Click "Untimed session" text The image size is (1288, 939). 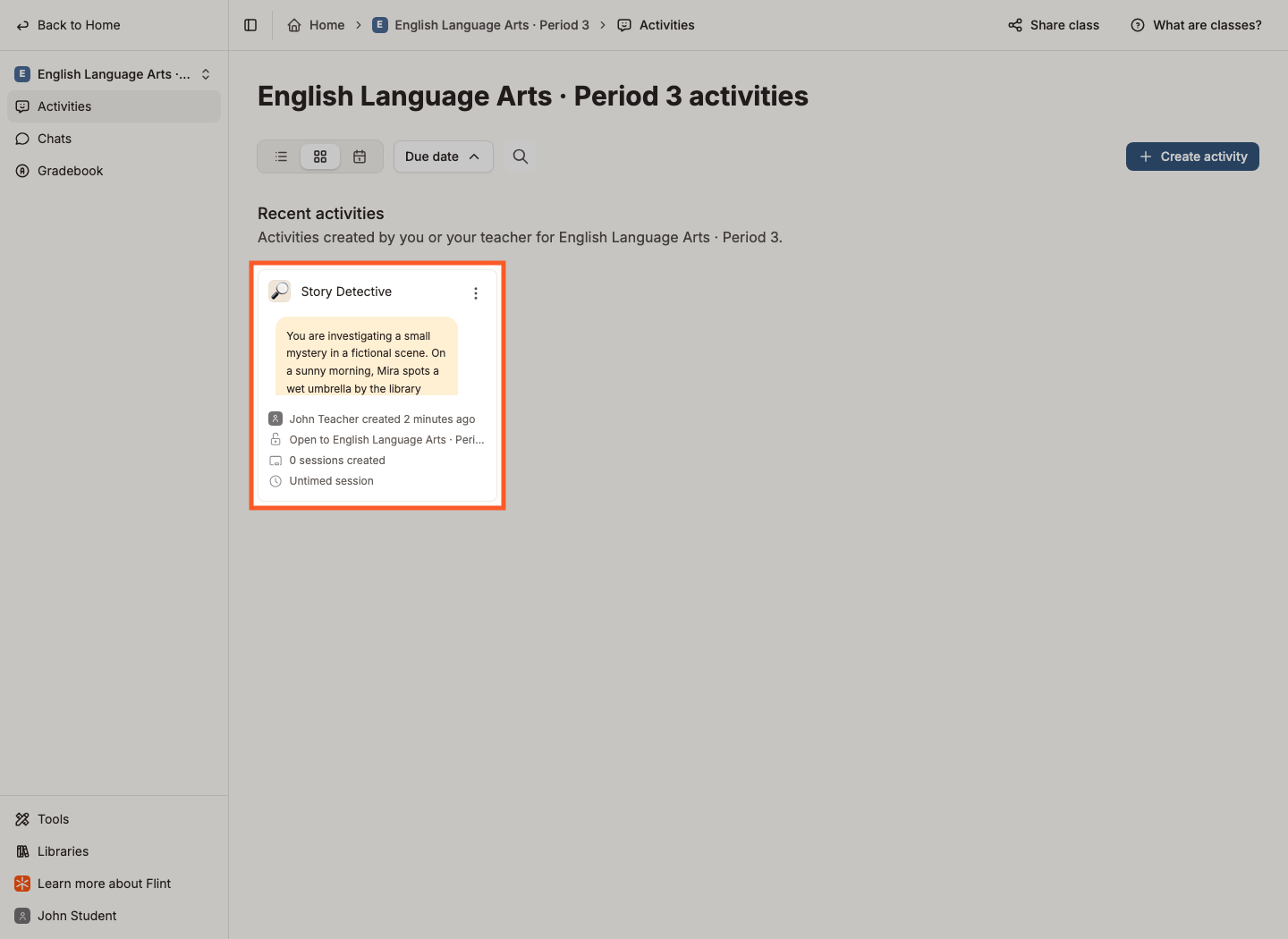pos(331,481)
